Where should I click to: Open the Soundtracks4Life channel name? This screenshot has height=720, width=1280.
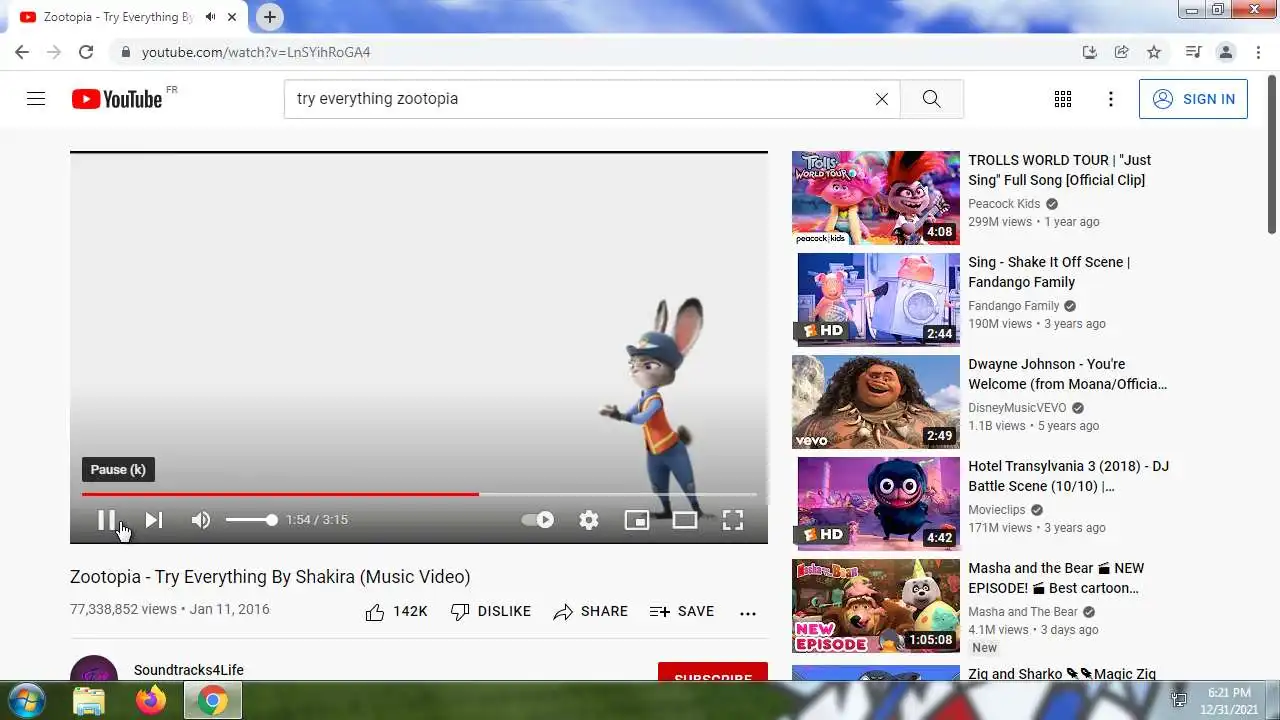(189, 670)
